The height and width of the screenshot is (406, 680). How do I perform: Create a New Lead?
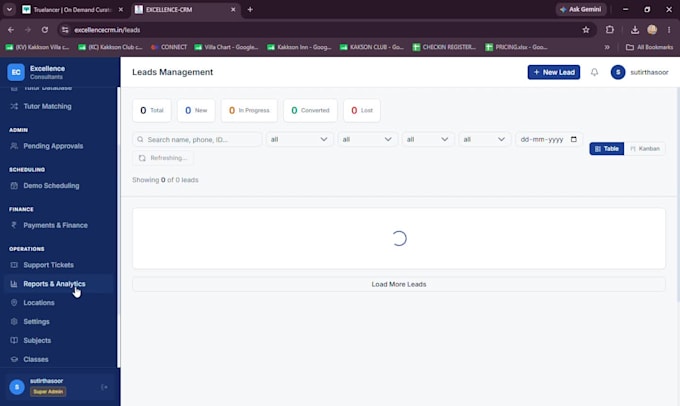pyautogui.click(x=554, y=72)
